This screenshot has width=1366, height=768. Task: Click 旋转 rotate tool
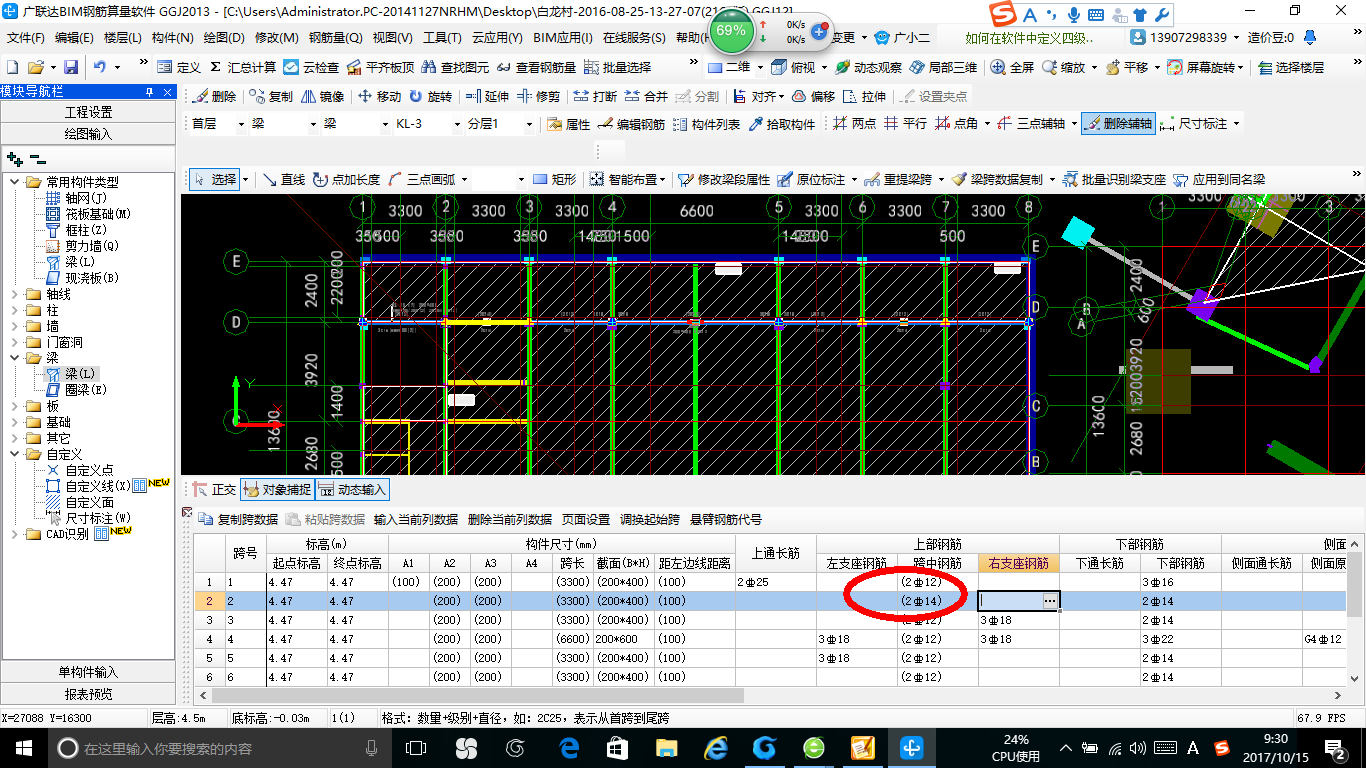(430, 96)
